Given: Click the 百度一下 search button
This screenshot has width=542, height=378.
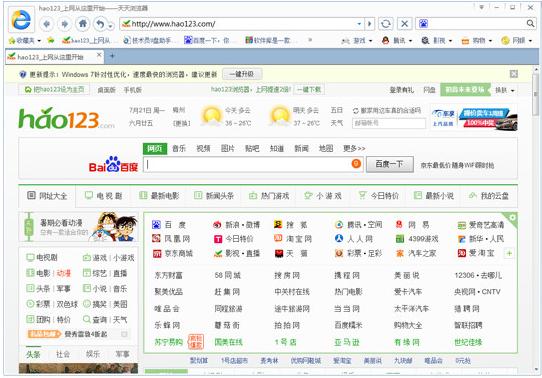Looking at the screenshot, I should coord(390,164).
